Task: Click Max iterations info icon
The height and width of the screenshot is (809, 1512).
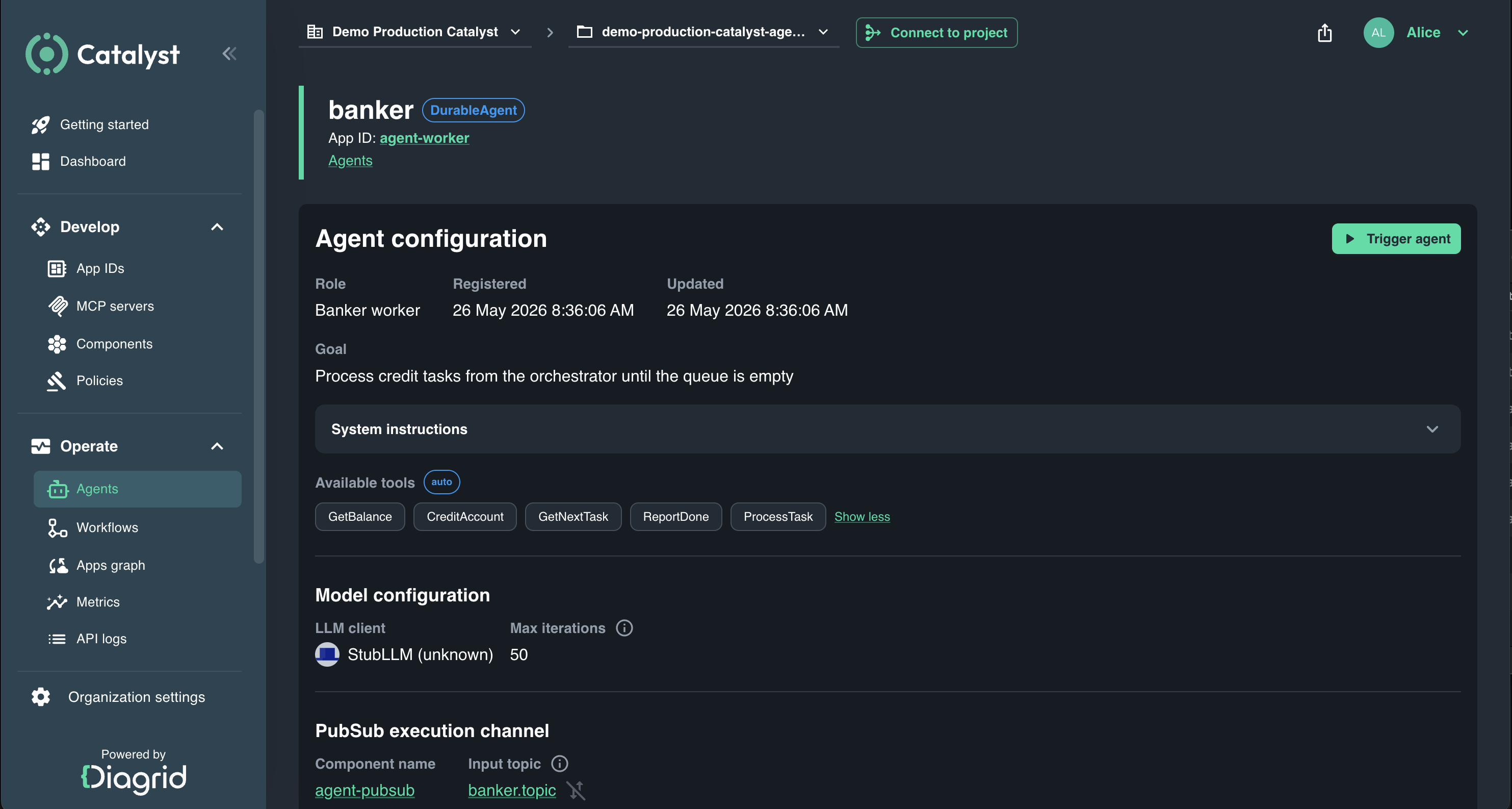Action: point(624,628)
